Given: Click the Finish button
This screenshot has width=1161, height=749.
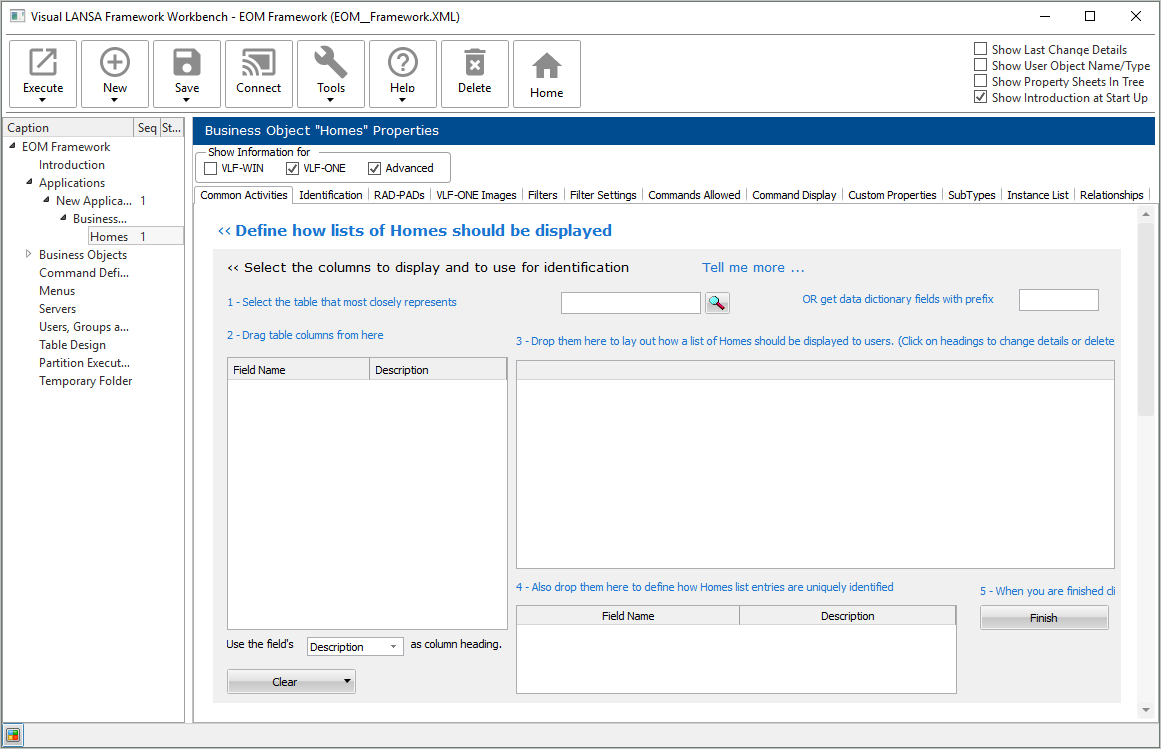Looking at the screenshot, I should click(1043, 618).
